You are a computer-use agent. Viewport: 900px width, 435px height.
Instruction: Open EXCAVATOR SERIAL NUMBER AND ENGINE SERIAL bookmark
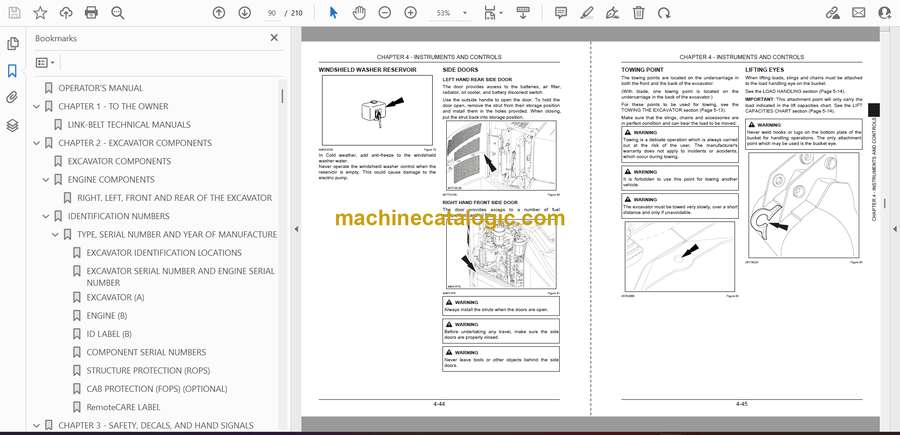tap(181, 277)
